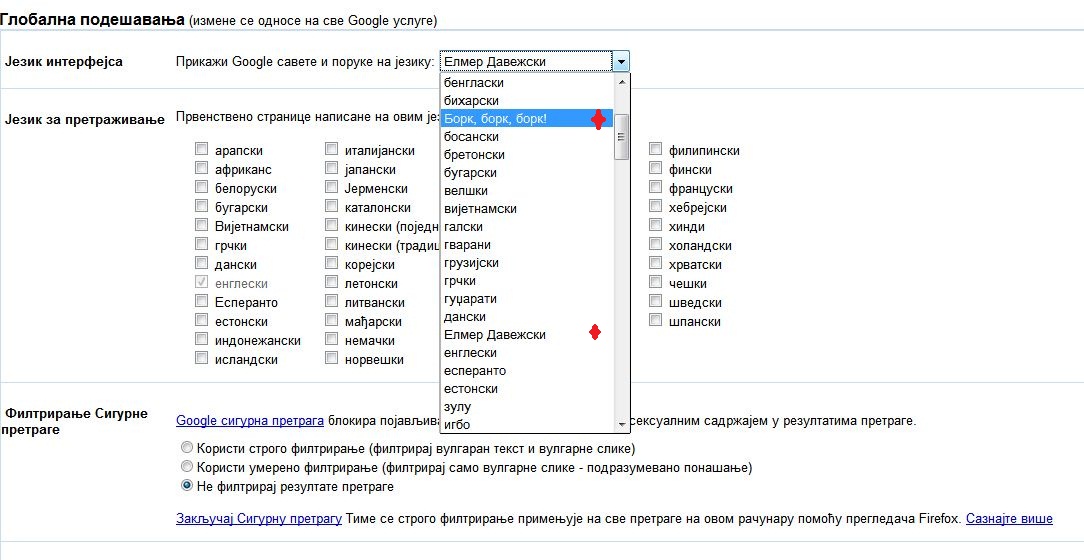Choose the "Користи умерено филтрирање" option
Viewport: 1084px width, 560px height.
[186, 467]
